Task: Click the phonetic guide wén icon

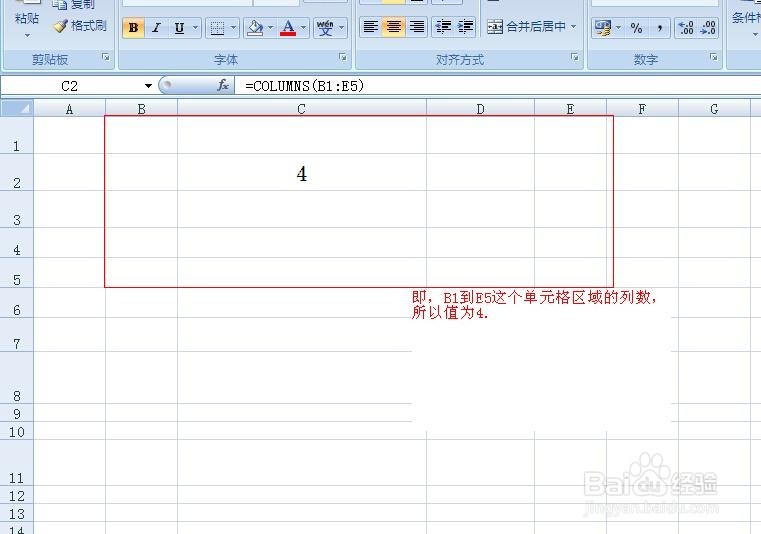Action: (x=325, y=28)
